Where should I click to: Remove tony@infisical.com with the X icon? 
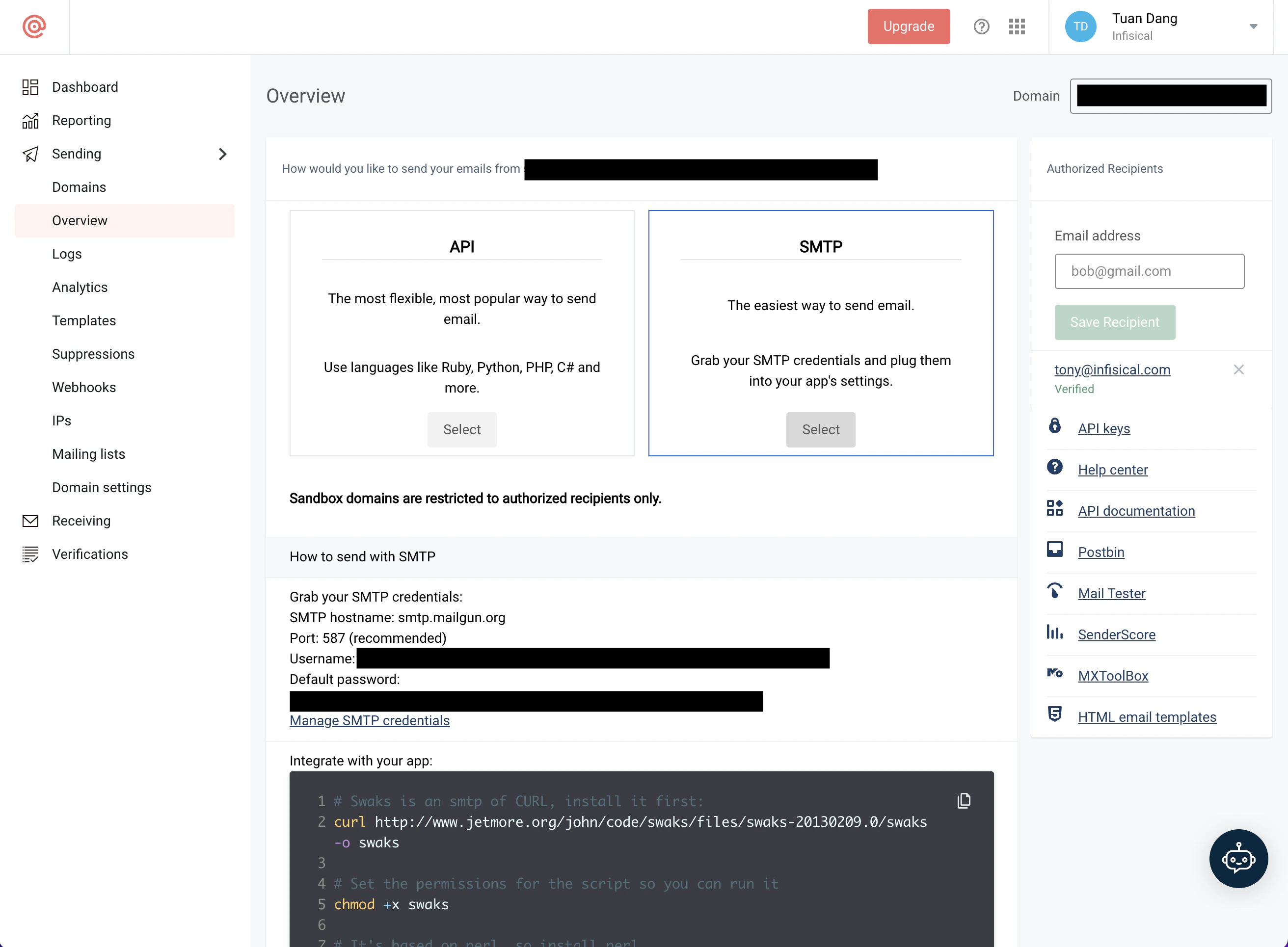coord(1239,370)
